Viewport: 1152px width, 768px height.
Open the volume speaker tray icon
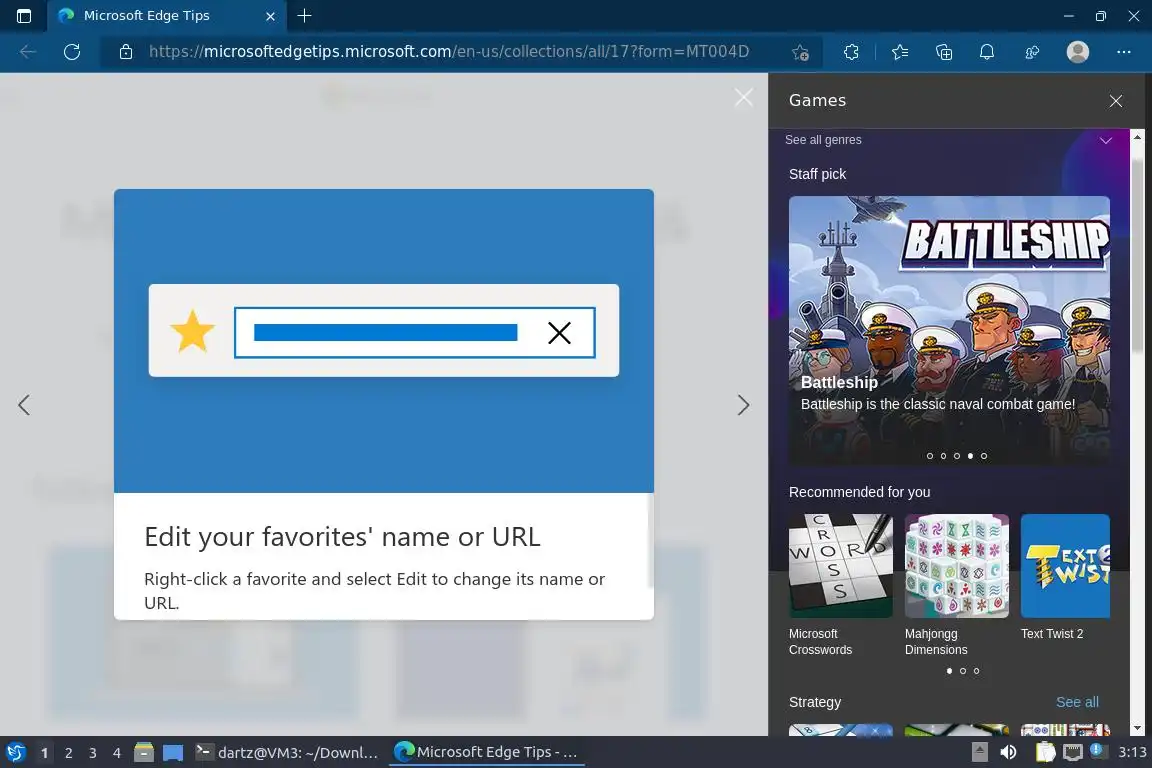1008,753
